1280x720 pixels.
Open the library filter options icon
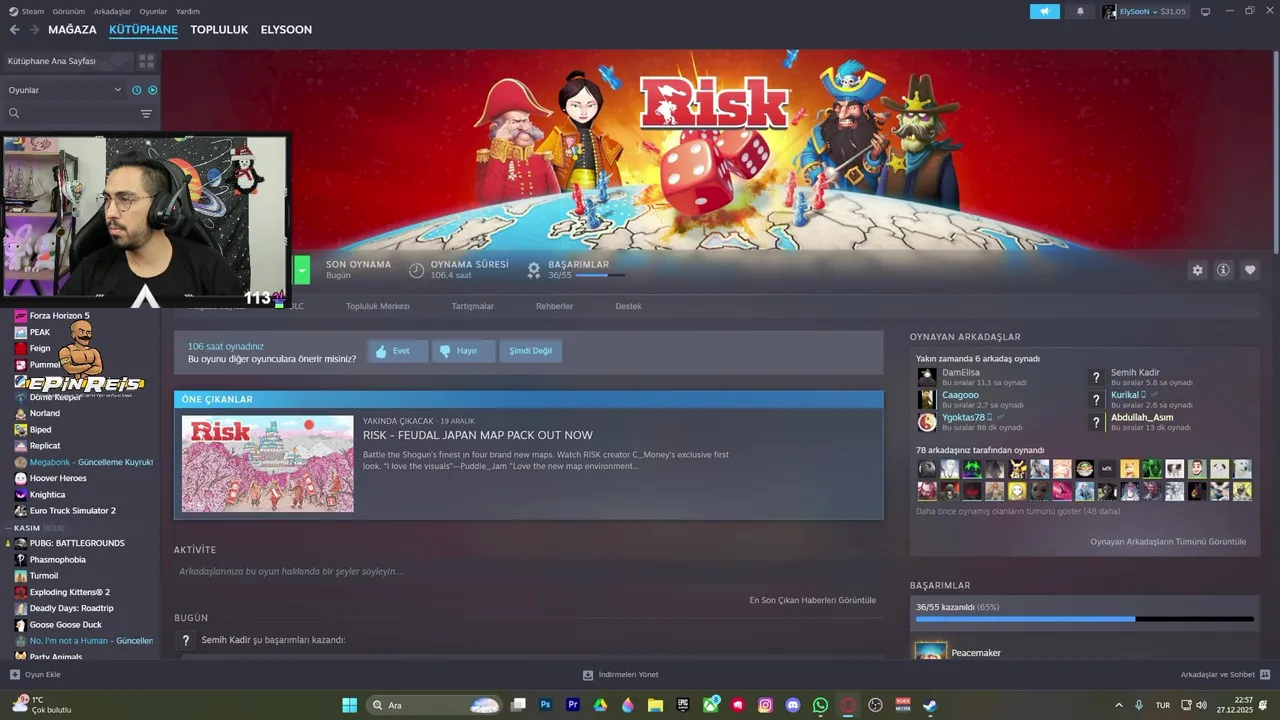click(x=146, y=113)
